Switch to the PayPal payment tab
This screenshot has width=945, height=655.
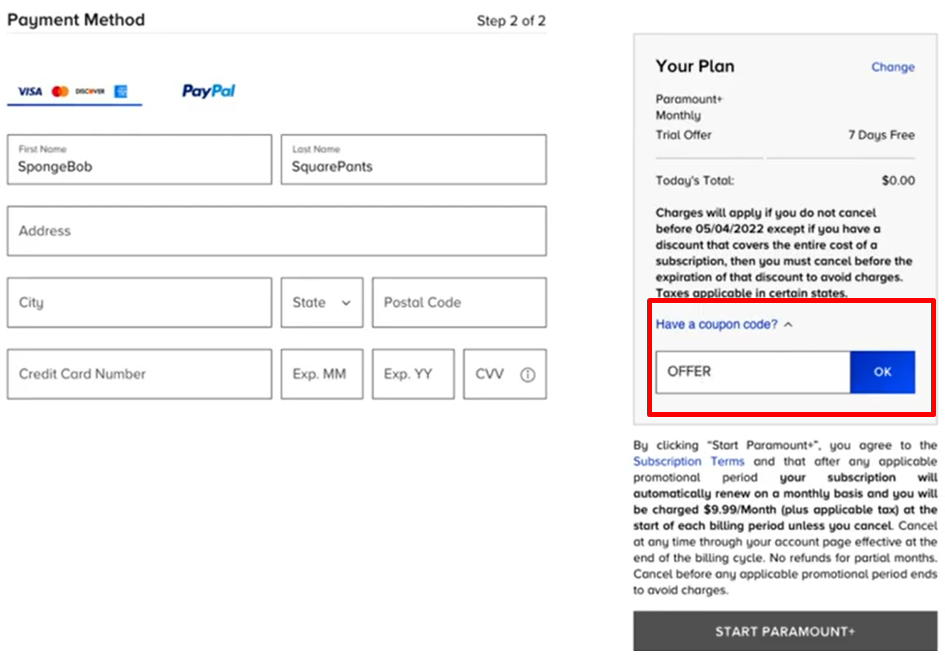(208, 91)
